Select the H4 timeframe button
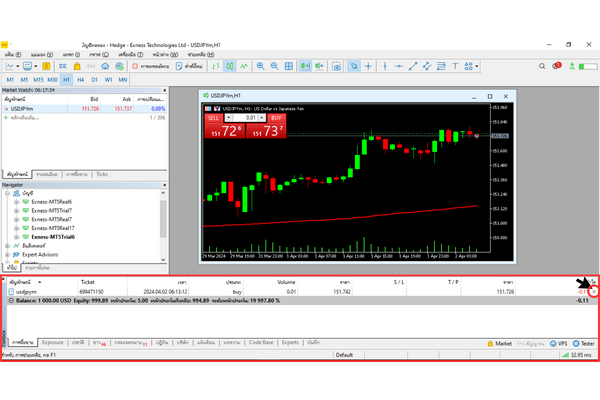 coord(81,78)
